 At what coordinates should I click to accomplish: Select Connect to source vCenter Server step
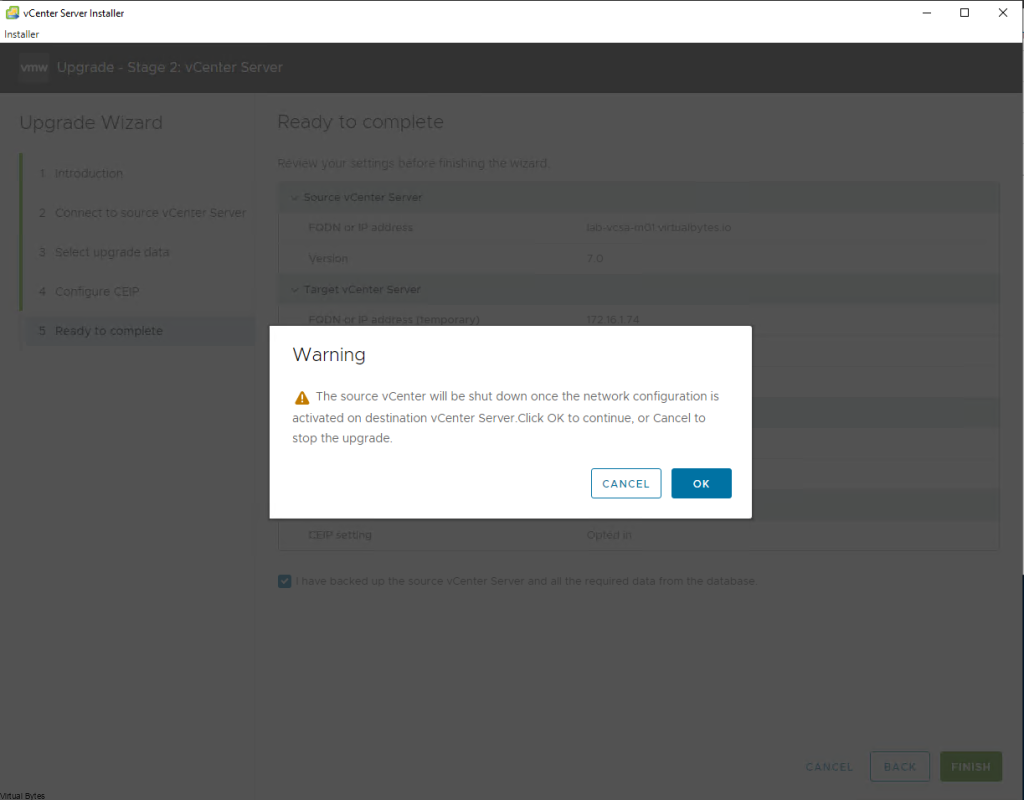tap(150, 213)
